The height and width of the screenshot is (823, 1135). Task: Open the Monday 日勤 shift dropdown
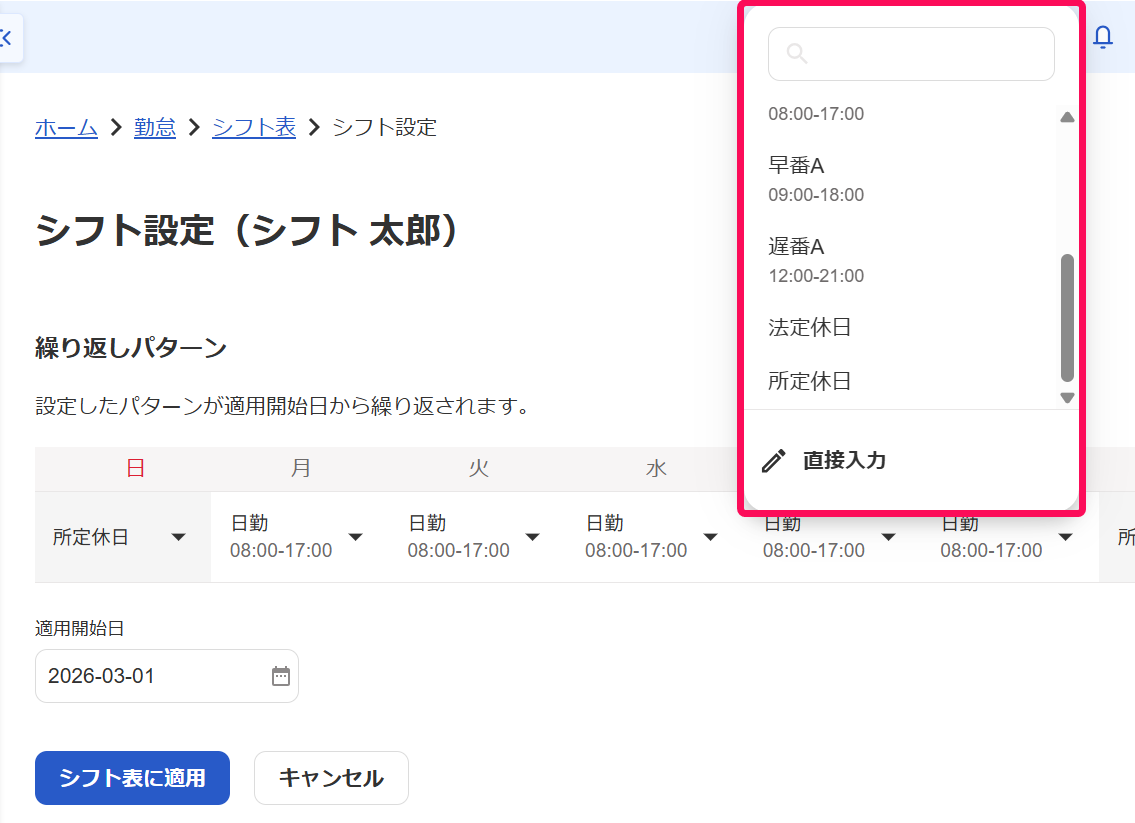pos(299,537)
